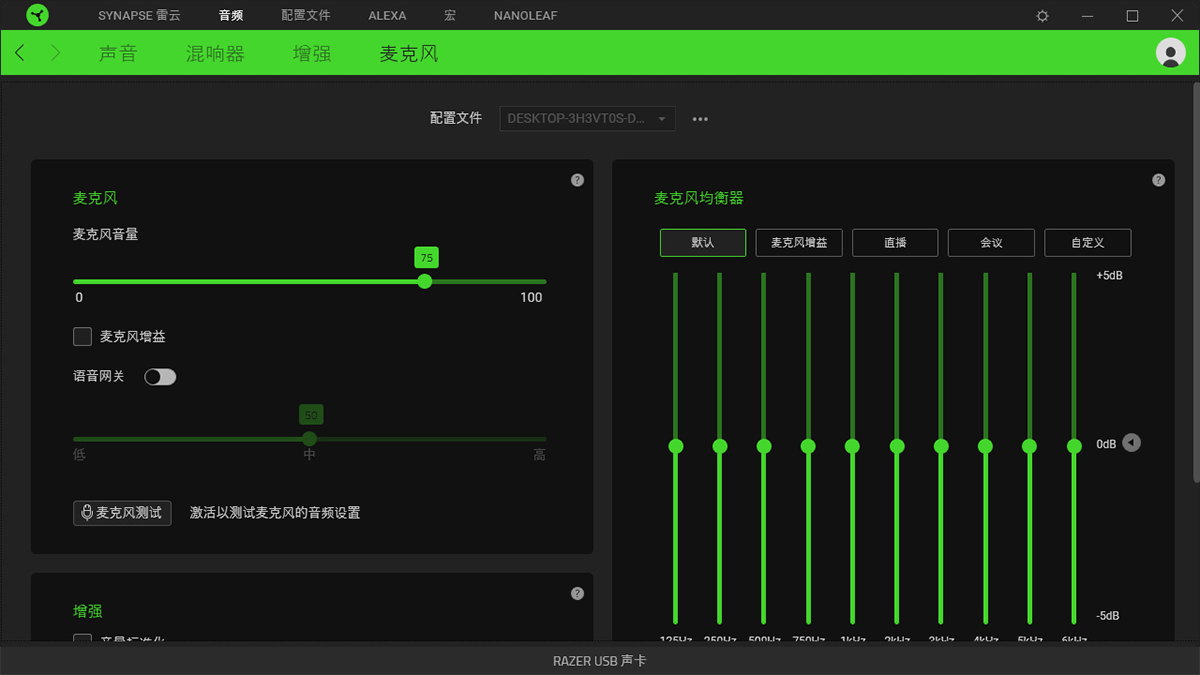
Task: Click the Razer logo icon
Action: tap(37, 16)
